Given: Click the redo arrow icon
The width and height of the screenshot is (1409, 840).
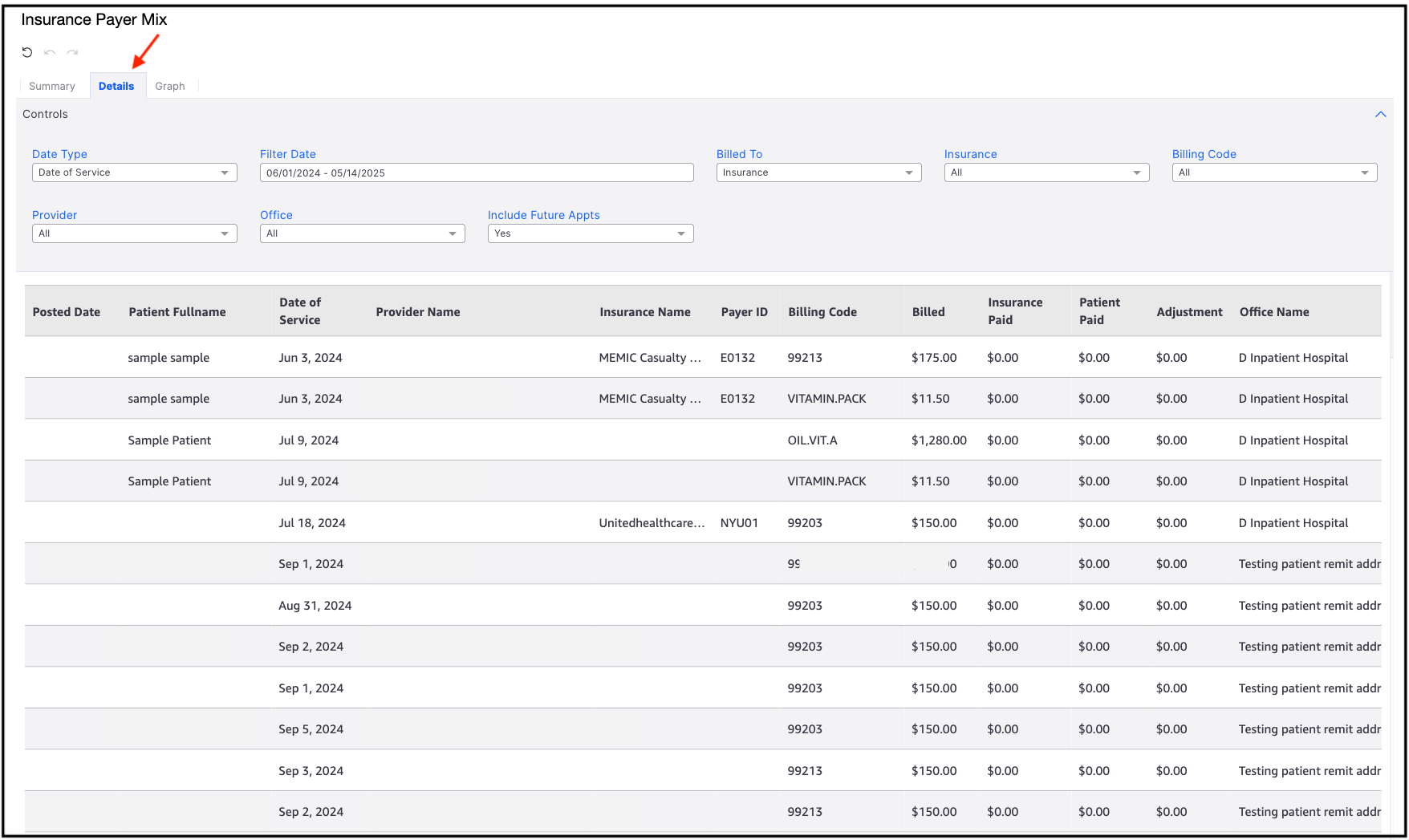Looking at the screenshot, I should pyautogui.click(x=72, y=52).
